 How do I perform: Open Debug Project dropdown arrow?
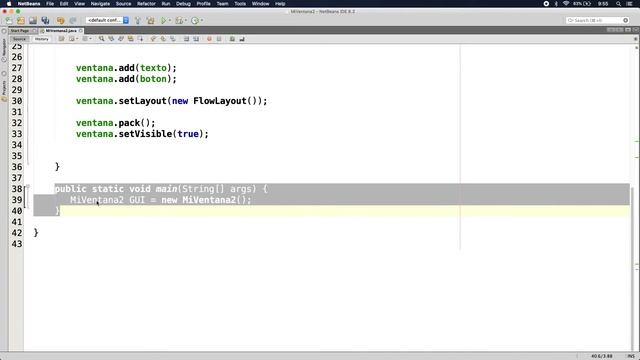[x=186, y=20]
